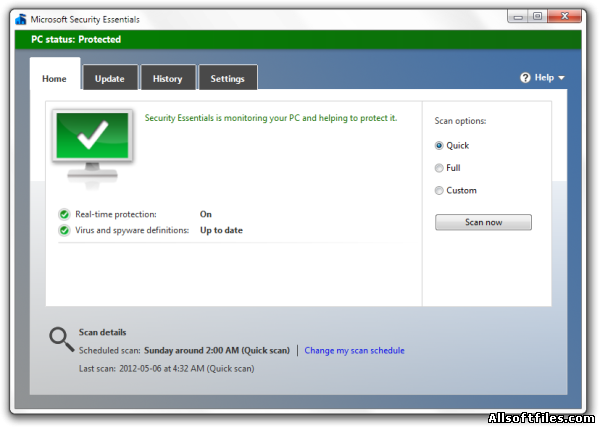600x428 pixels.
Task: Minimize the Security Essentials window
Action: (x=518, y=16)
